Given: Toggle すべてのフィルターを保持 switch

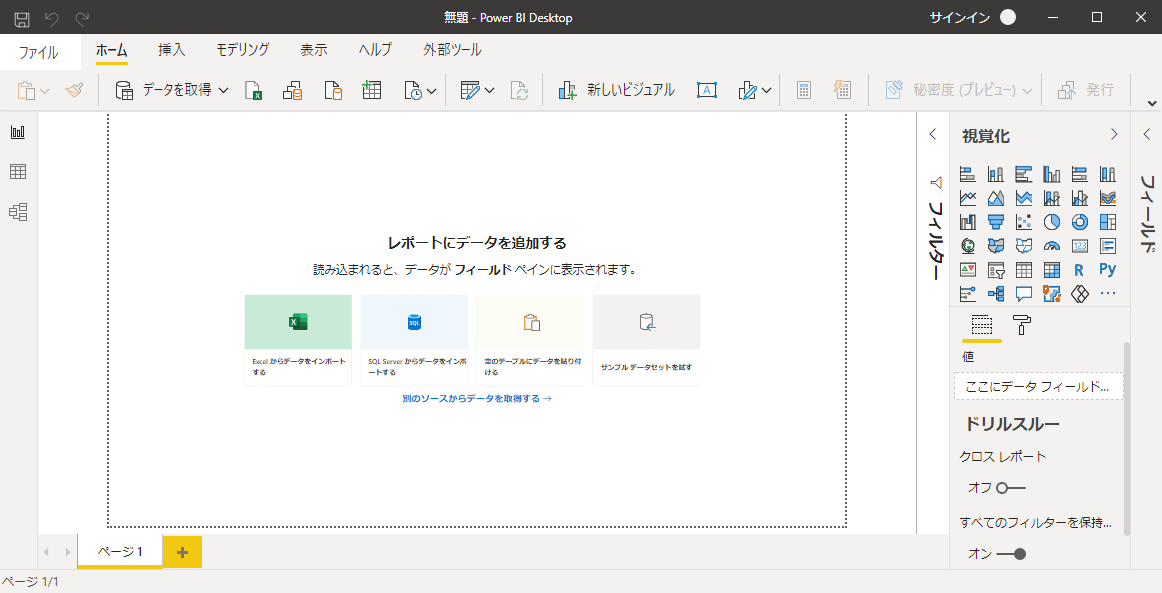Looking at the screenshot, I should [1011, 554].
